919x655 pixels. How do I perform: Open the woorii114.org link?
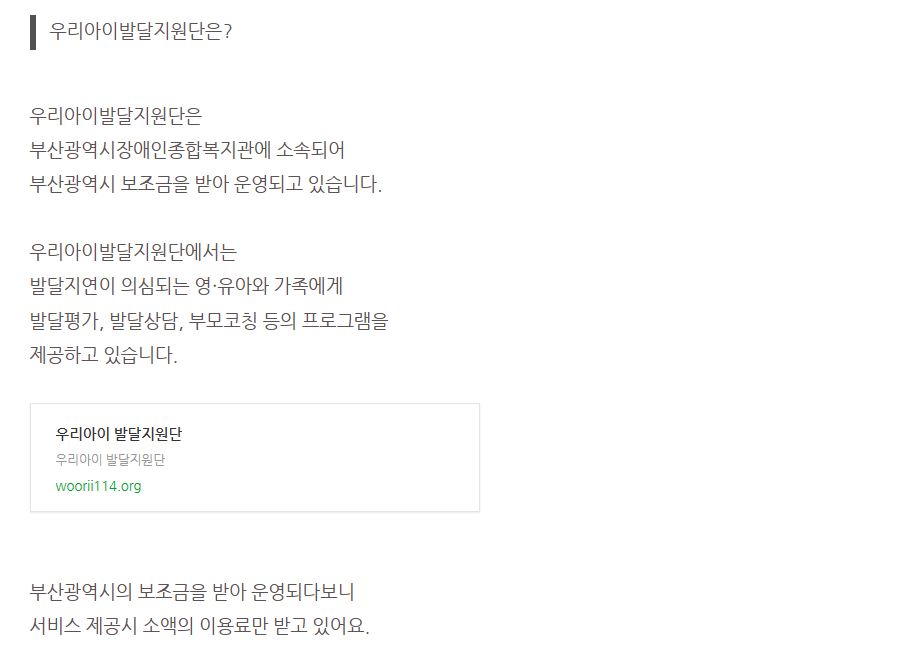[98, 486]
